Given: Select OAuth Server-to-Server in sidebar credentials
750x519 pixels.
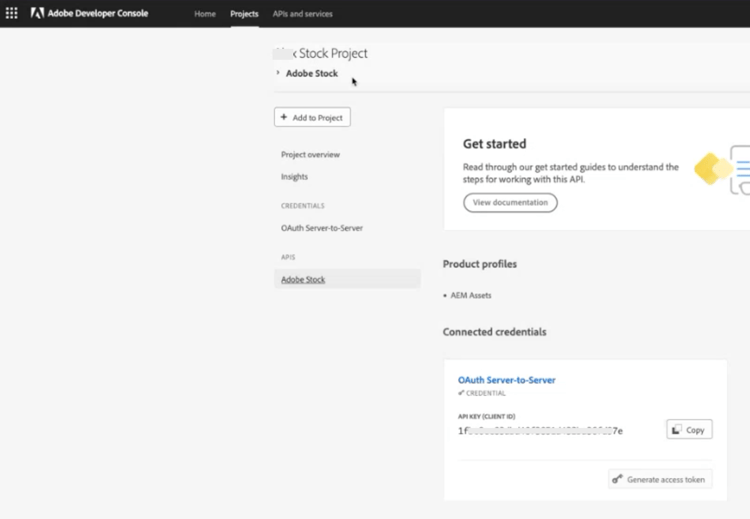Looking at the screenshot, I should [322, 228].
